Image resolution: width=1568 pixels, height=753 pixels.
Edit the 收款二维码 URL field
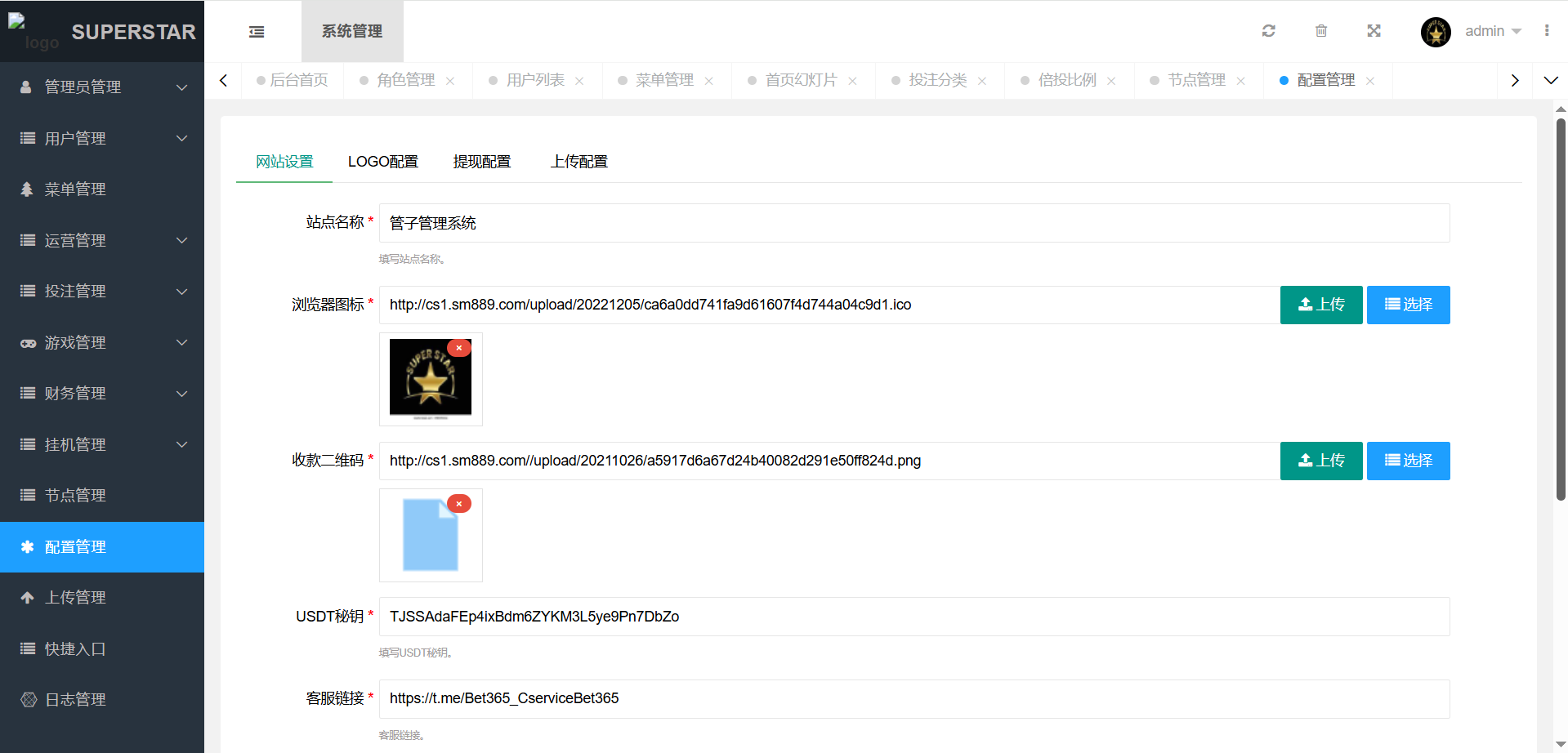(x=829, y=461)
